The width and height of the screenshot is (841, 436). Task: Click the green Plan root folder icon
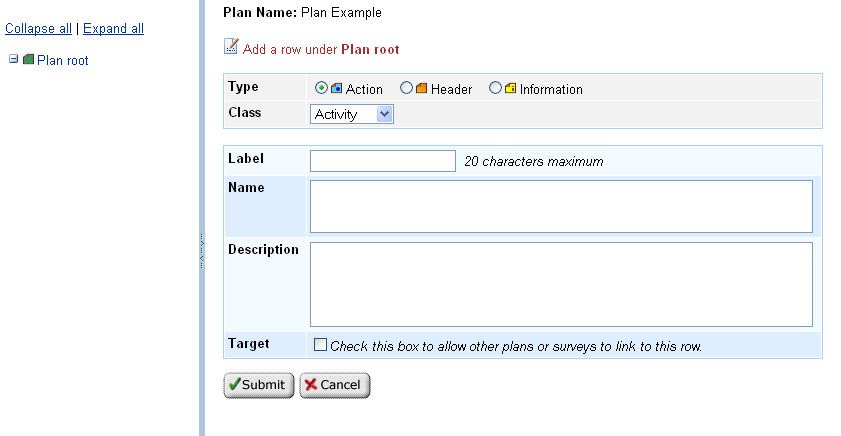(28, 60)
